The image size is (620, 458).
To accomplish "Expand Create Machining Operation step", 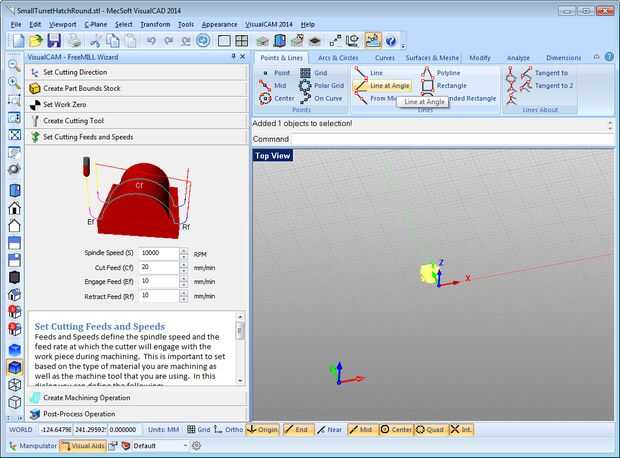I will [x=136, y=398].
